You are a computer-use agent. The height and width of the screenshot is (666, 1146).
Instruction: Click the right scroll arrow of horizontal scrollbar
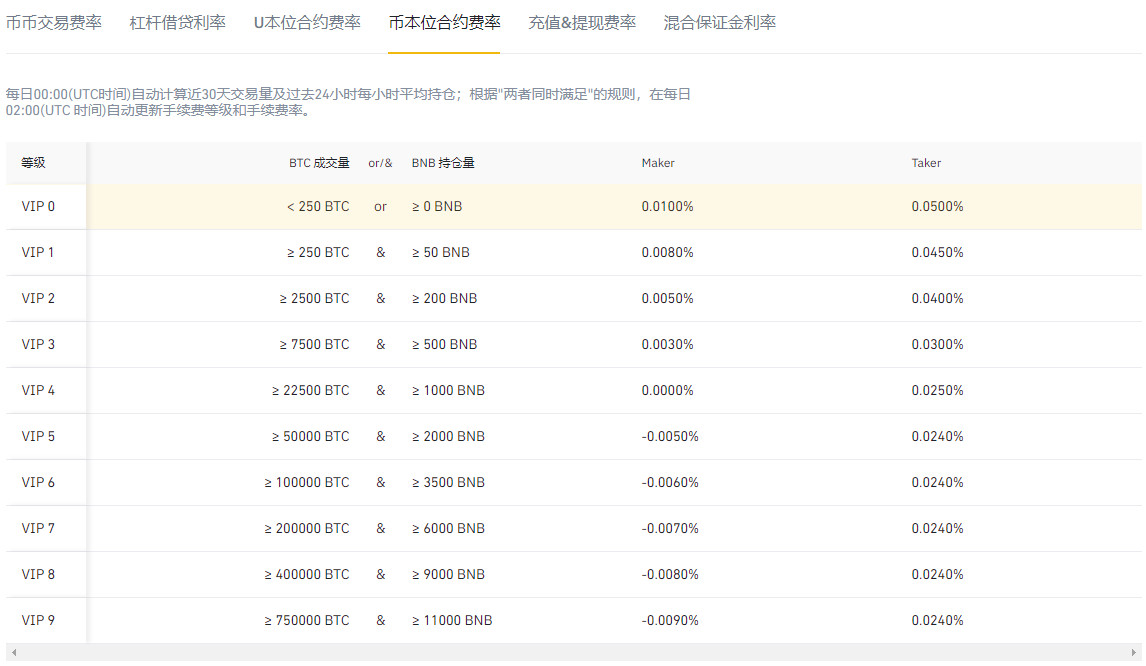point(1133,653)
